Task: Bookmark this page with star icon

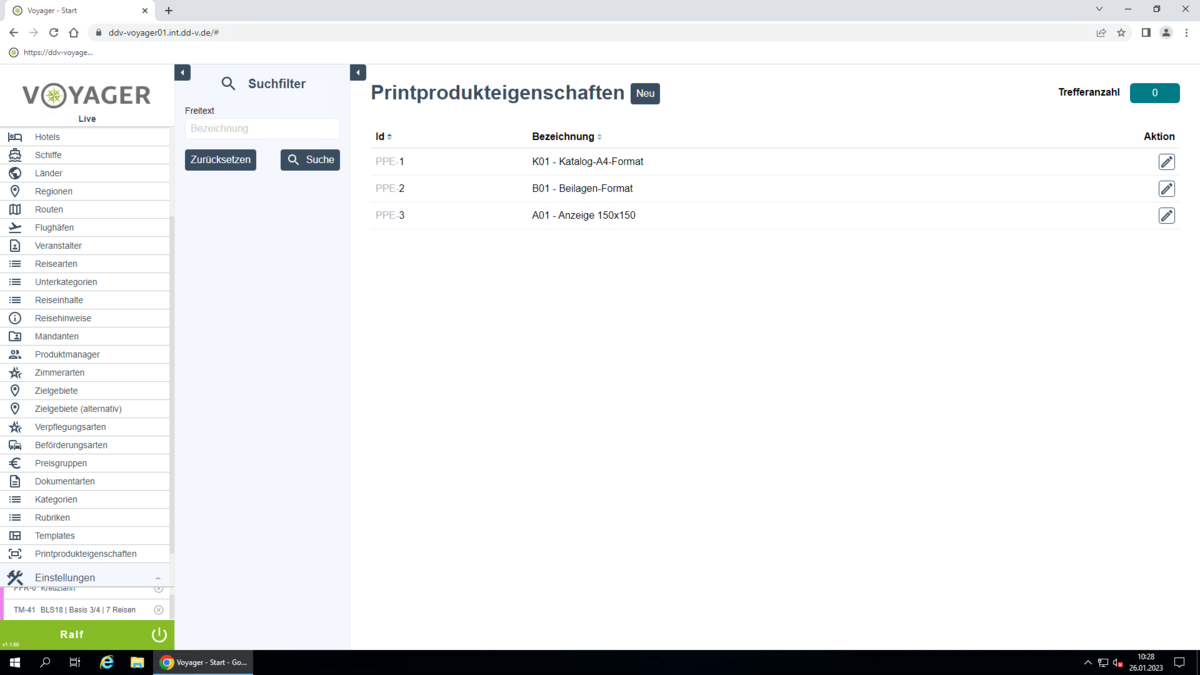Action: [x=1121, y=33]
